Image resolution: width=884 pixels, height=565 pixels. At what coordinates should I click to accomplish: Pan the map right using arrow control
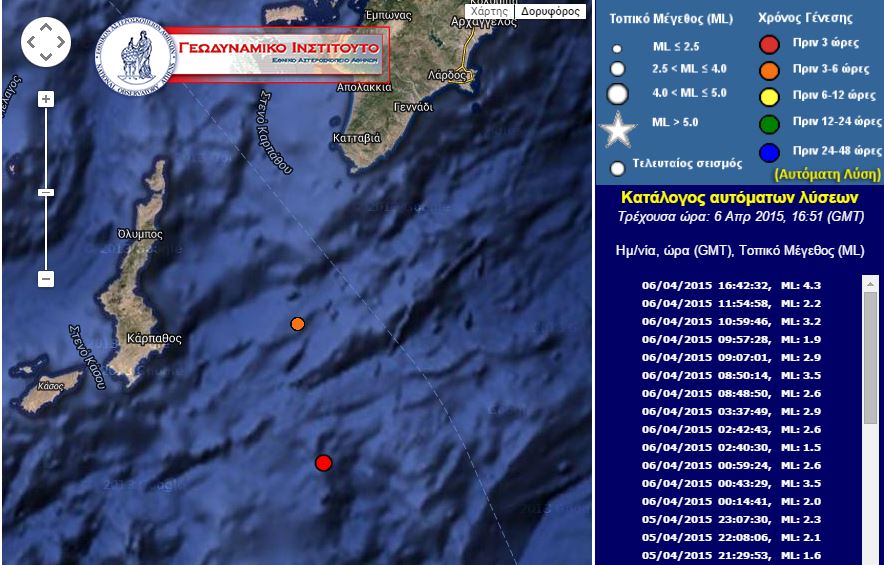coord(61,42)
